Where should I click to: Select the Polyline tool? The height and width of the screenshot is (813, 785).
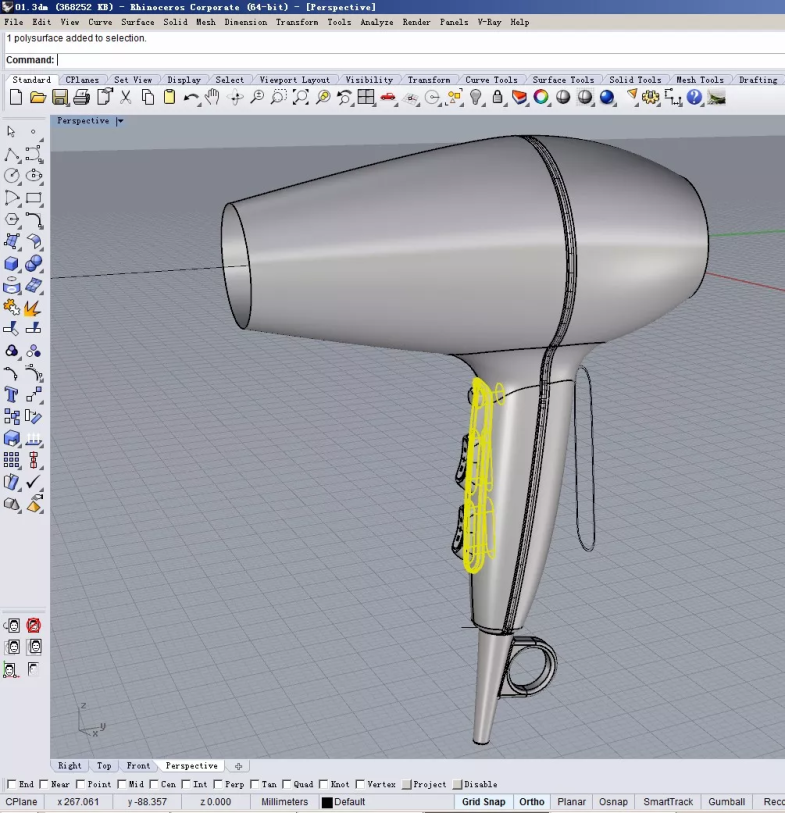[11, 154]
